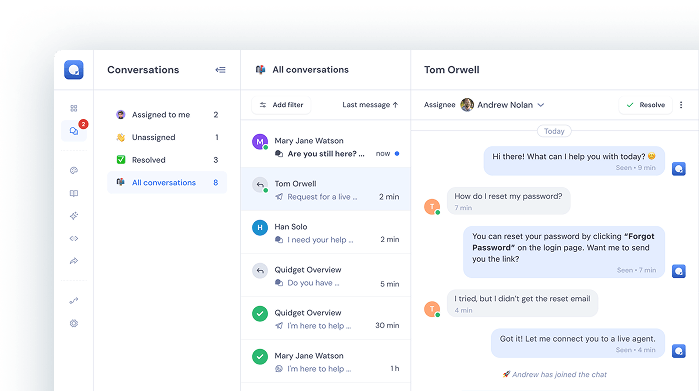Select the Resolved folder

pos(167,160)
